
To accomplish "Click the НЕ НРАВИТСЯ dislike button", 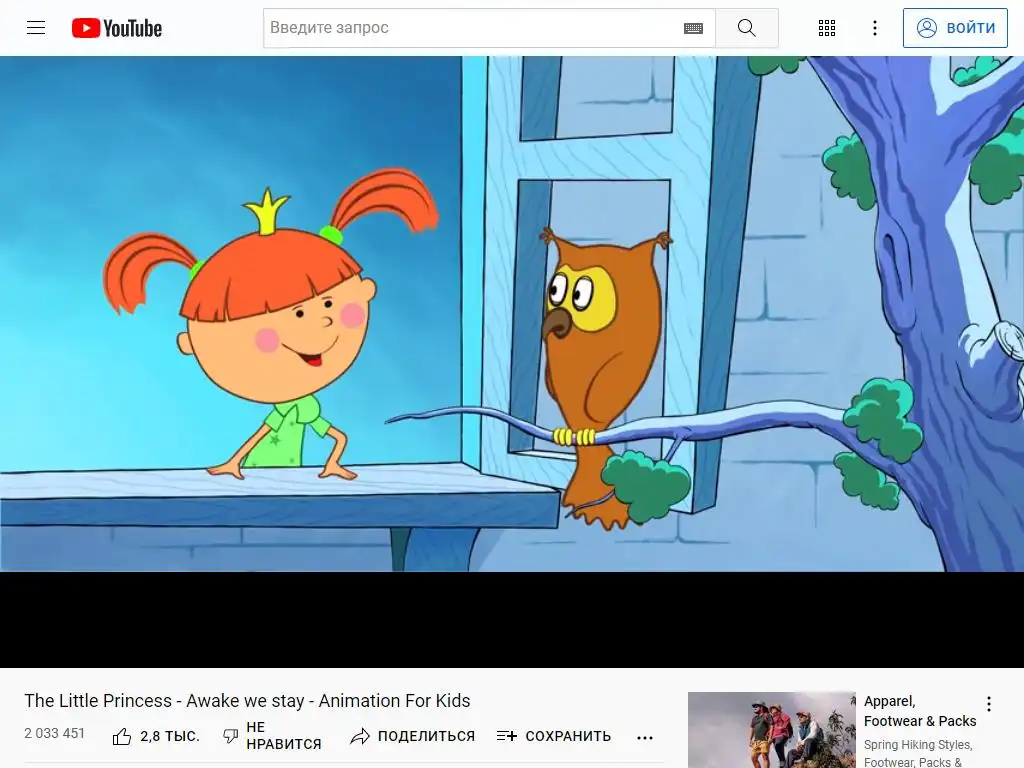I will click(x=272, y=736).
